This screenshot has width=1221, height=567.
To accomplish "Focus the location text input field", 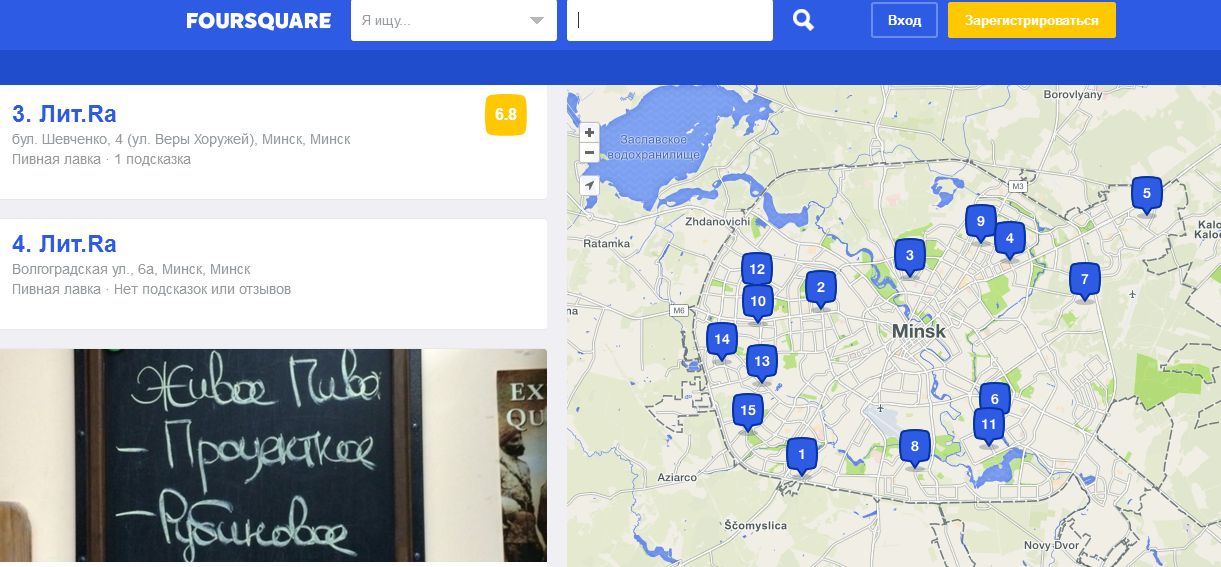I will click(x=670, y=20).
